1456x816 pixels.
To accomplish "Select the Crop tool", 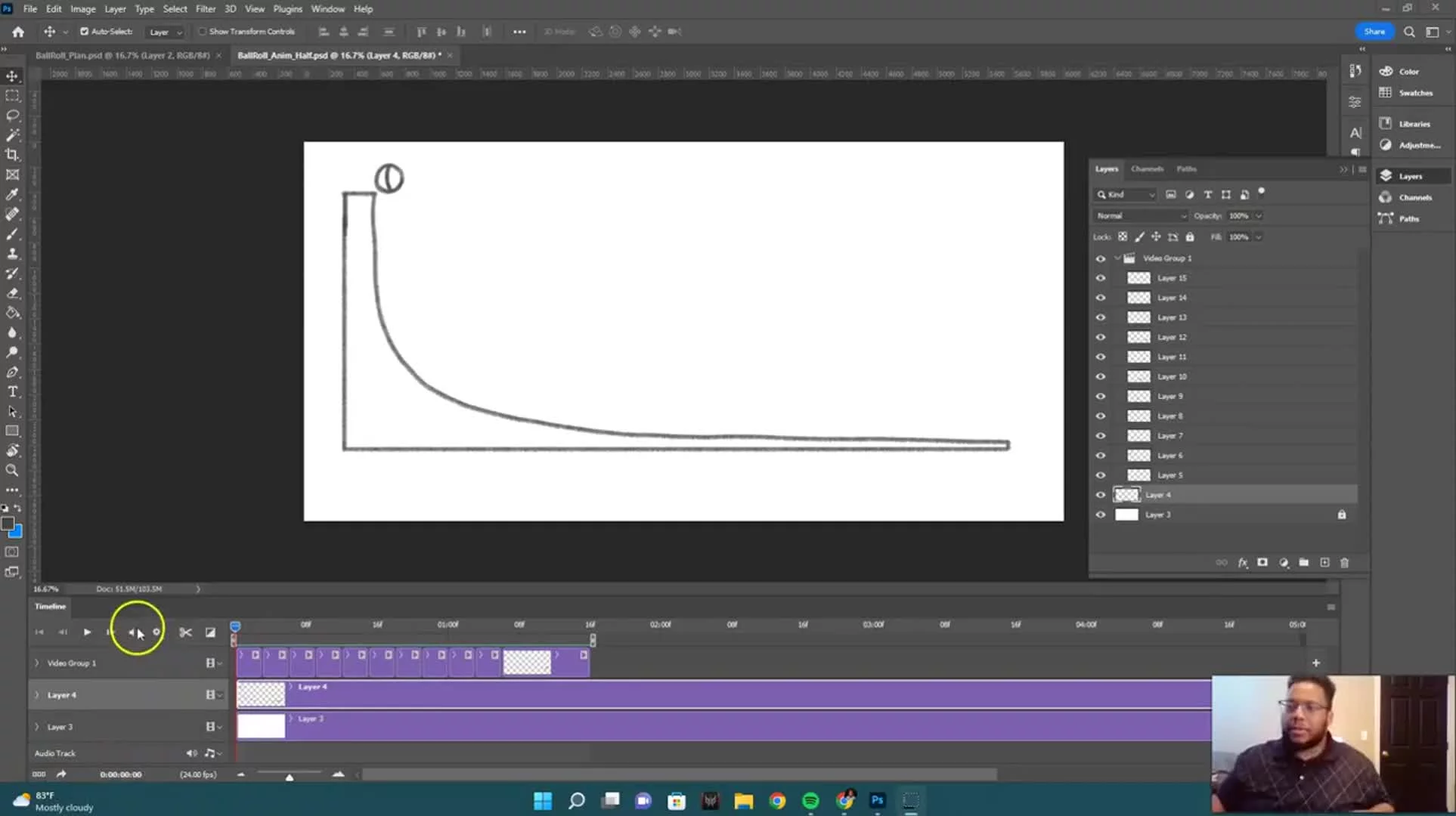I will point(12,155).
